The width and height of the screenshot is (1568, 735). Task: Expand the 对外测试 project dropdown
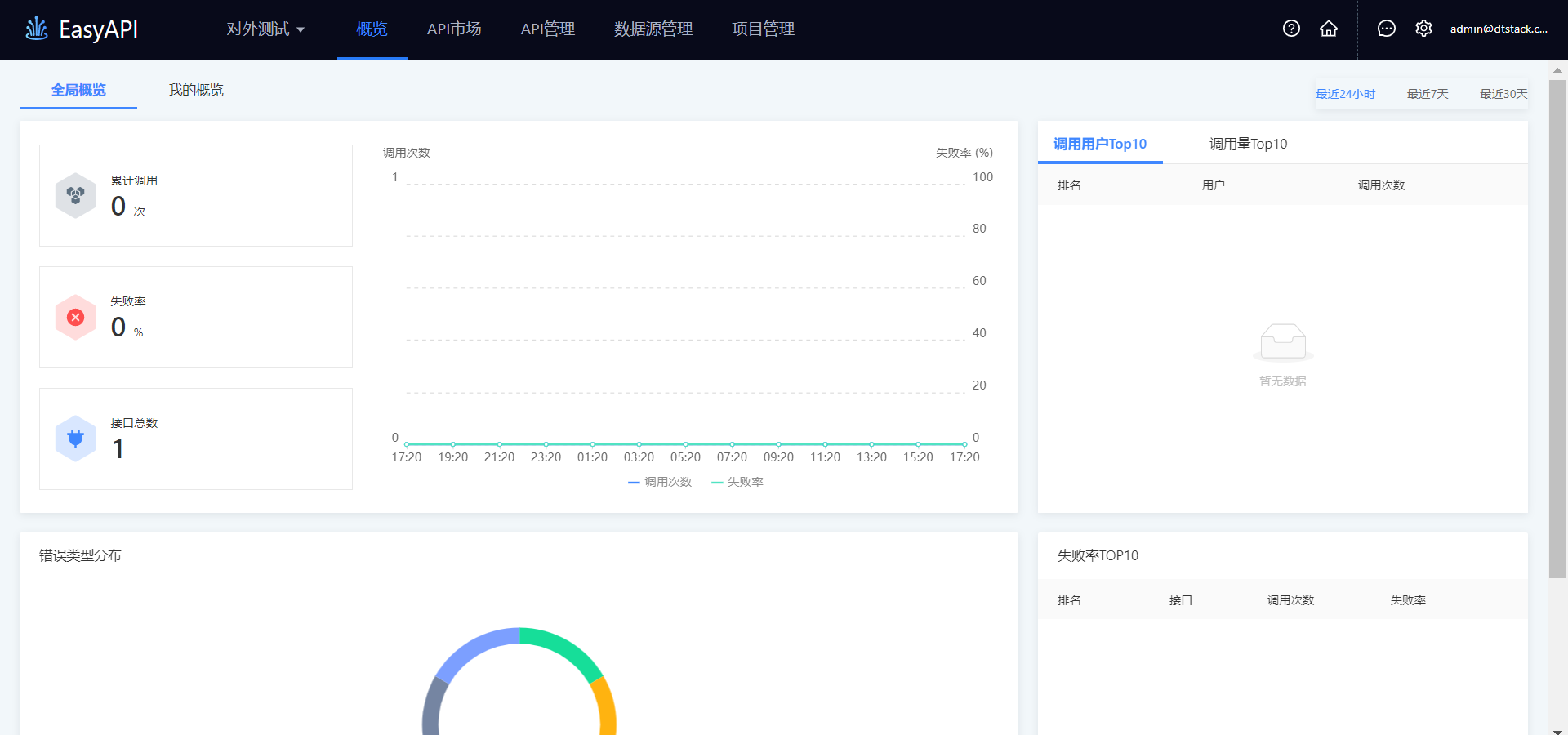coord(265,29)
